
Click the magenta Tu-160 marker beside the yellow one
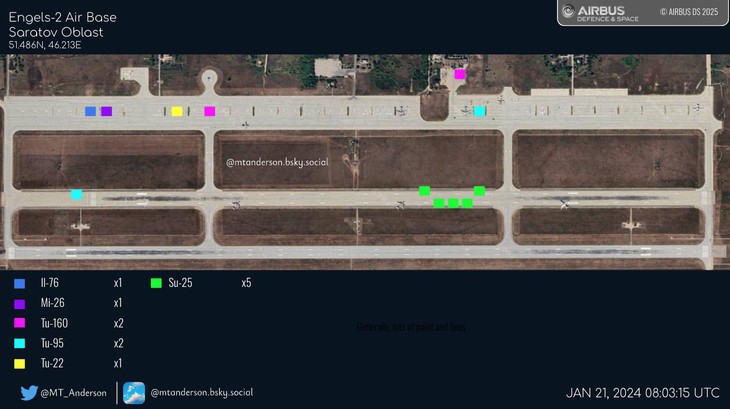click(210, 111)
